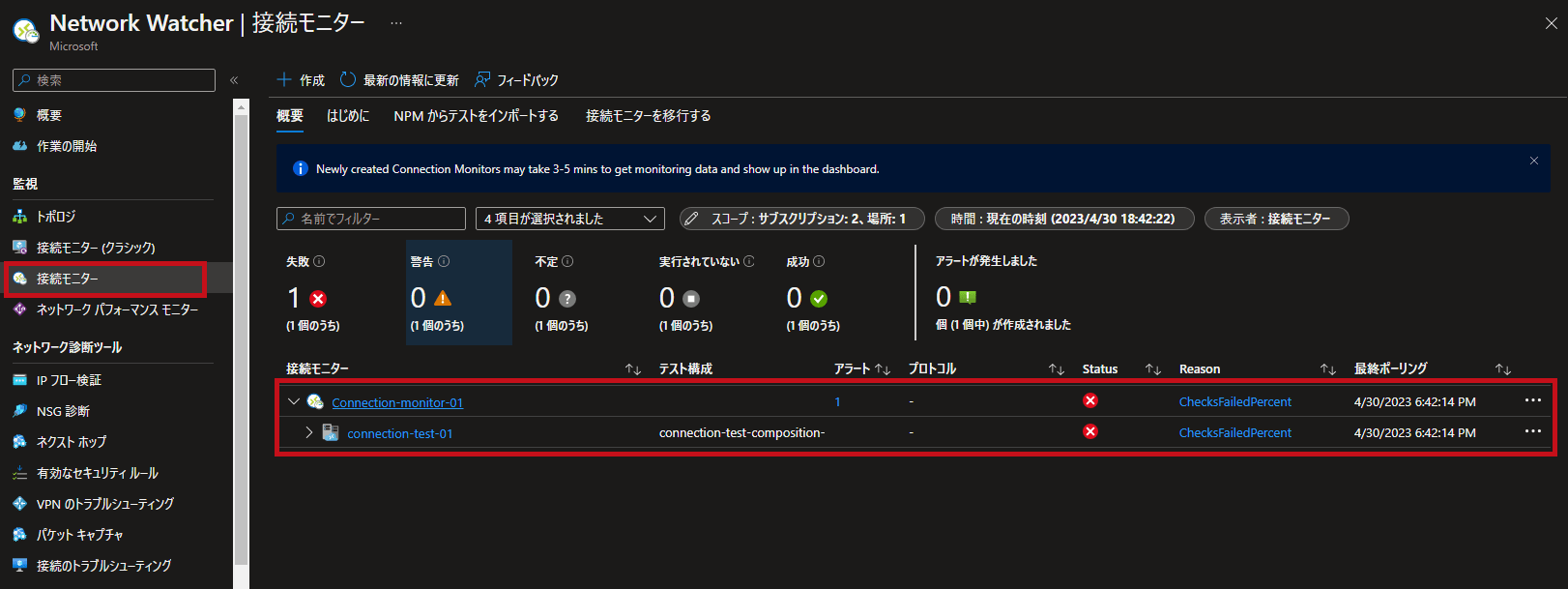The height and width of the screenshot is (589, 1568).
Task: Click alert count 1 for Connection-monitor-01
Action: coord(837,402)
